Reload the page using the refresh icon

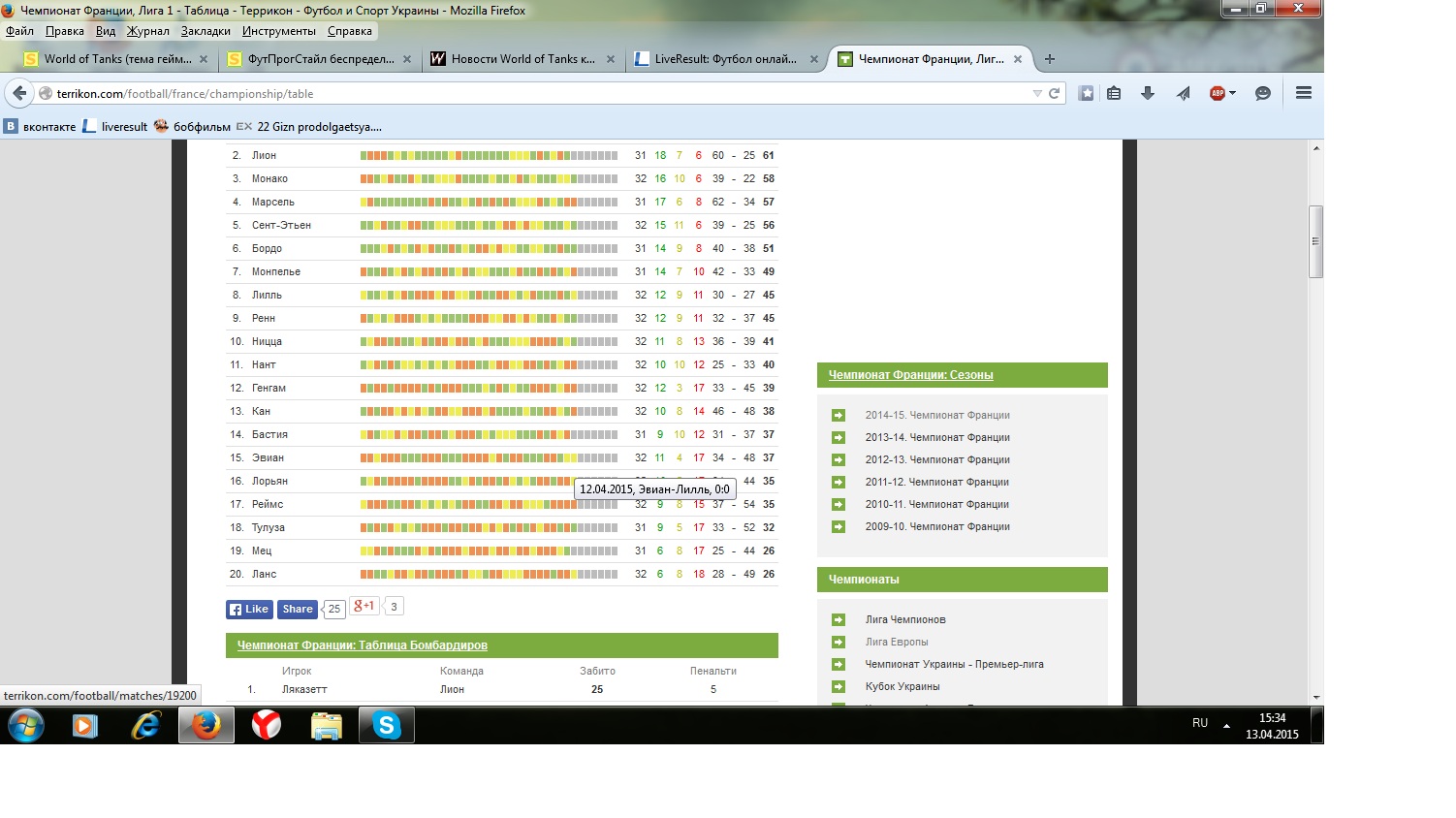(x=1054, y=94)
